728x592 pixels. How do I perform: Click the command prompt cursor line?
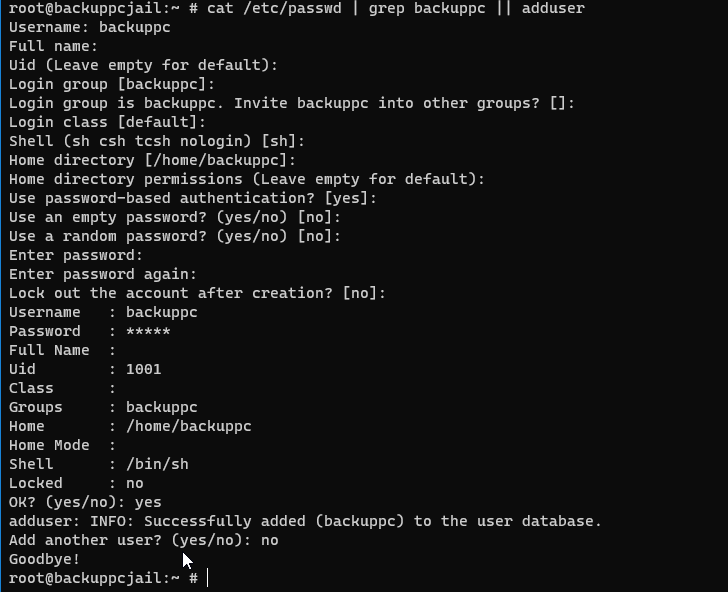click(x=109, y=579)
